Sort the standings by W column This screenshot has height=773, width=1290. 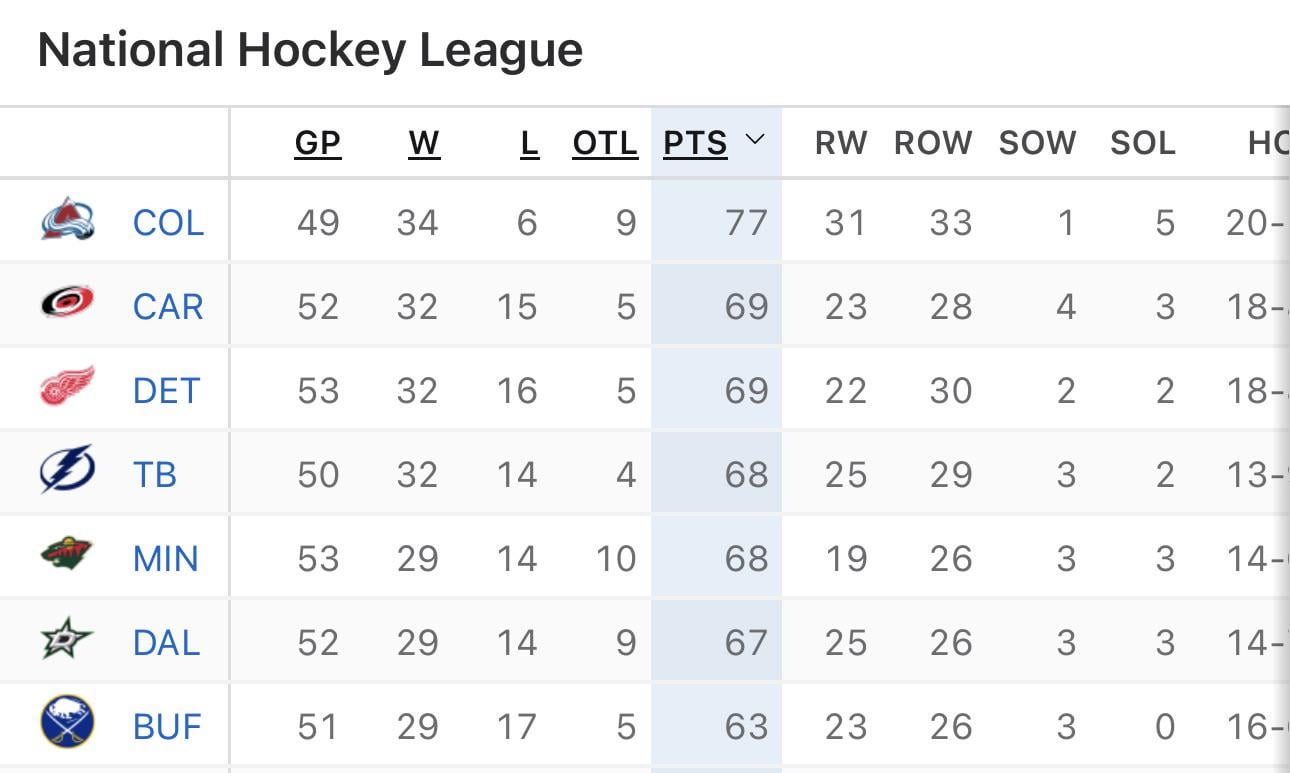[424, 141]
